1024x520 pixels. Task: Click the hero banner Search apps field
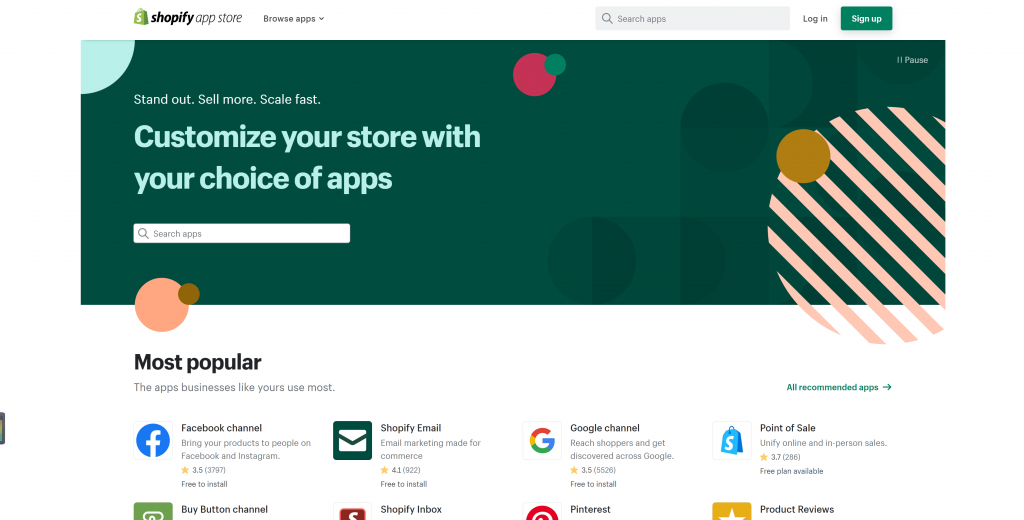(x=242, y=233)
